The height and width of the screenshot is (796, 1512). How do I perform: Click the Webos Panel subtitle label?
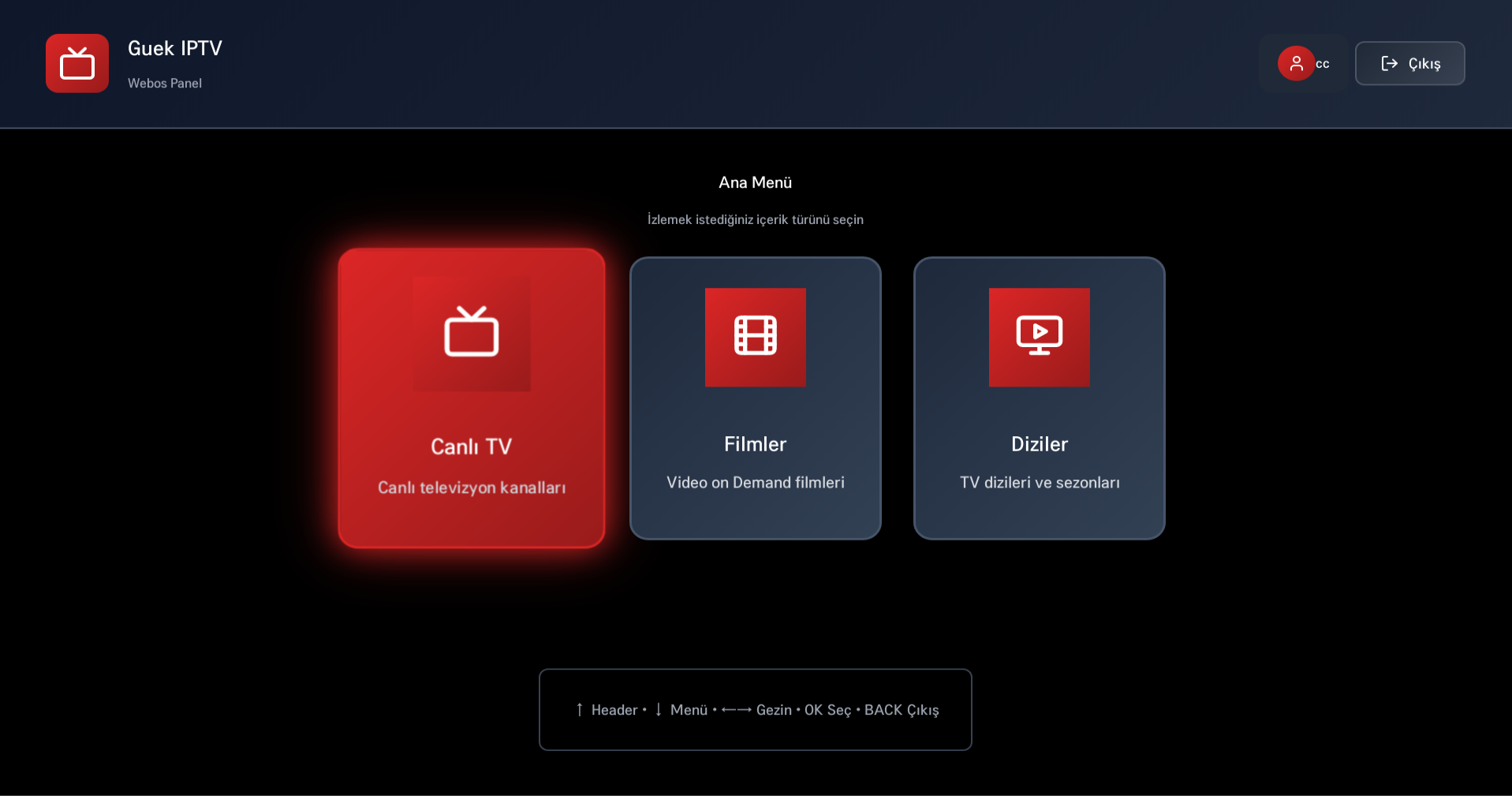(x=165, y=83)
